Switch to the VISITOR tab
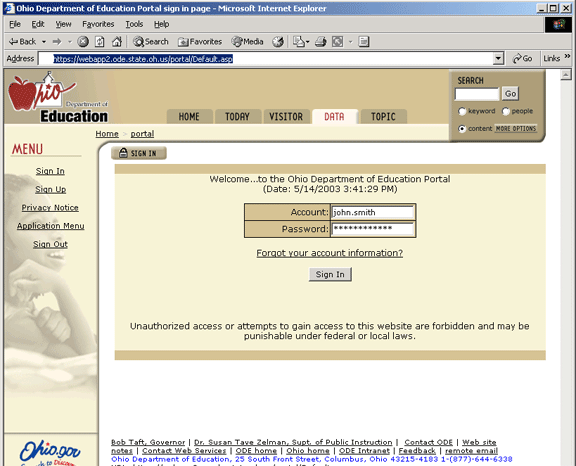Image resolution: width=576 pixels, height=466 pixels. click(286, 116)
